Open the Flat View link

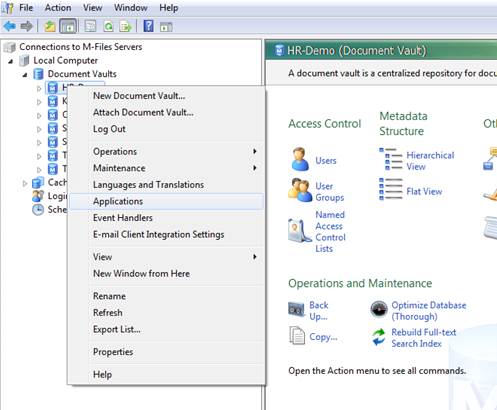[424, 191]
